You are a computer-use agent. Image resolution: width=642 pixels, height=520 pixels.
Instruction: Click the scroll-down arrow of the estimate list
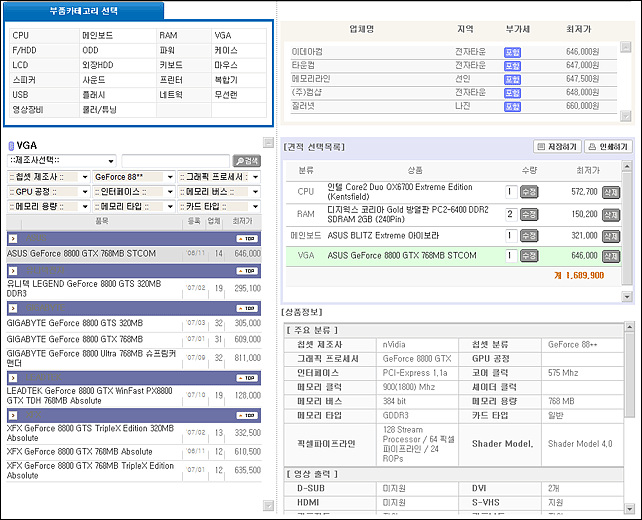coord(626,296)
